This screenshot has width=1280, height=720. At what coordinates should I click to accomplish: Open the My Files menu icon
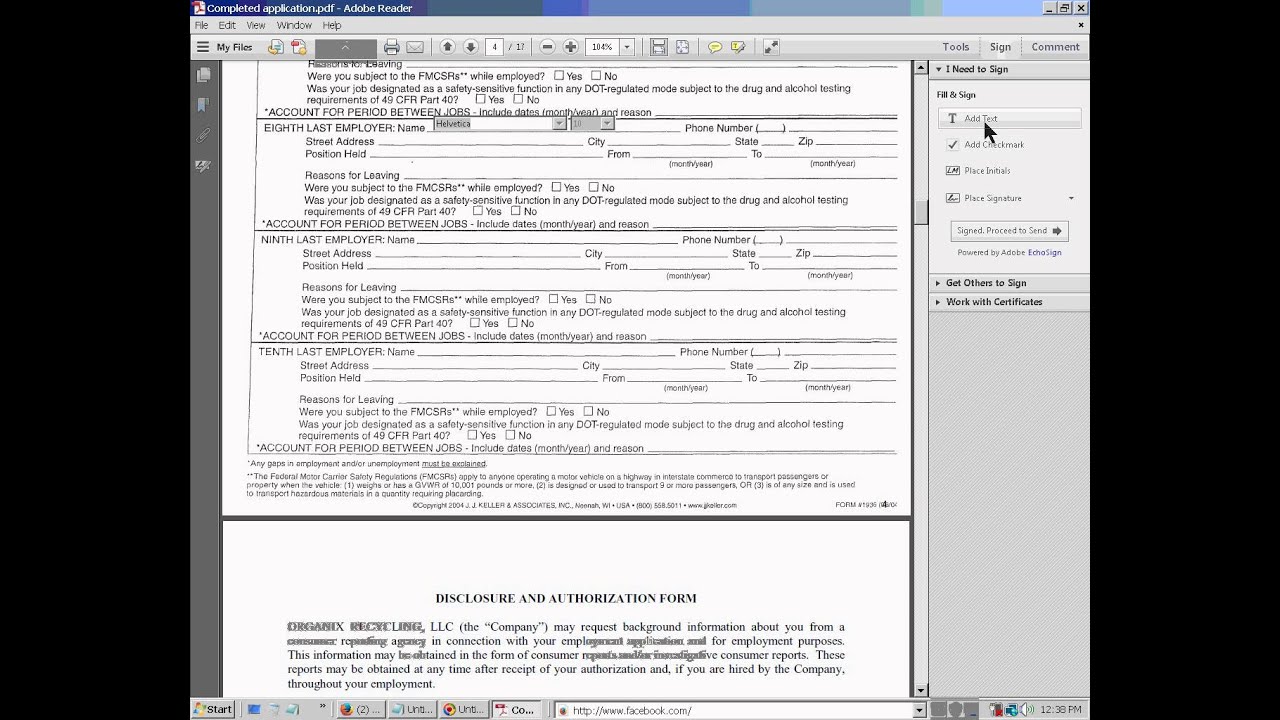click(203, 47)
